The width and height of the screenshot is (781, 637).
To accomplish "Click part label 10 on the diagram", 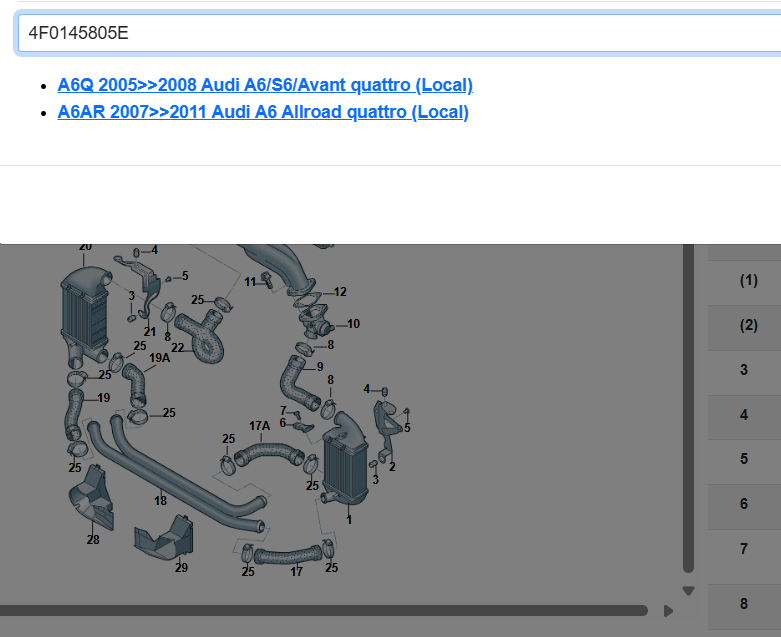I will 353,324.
